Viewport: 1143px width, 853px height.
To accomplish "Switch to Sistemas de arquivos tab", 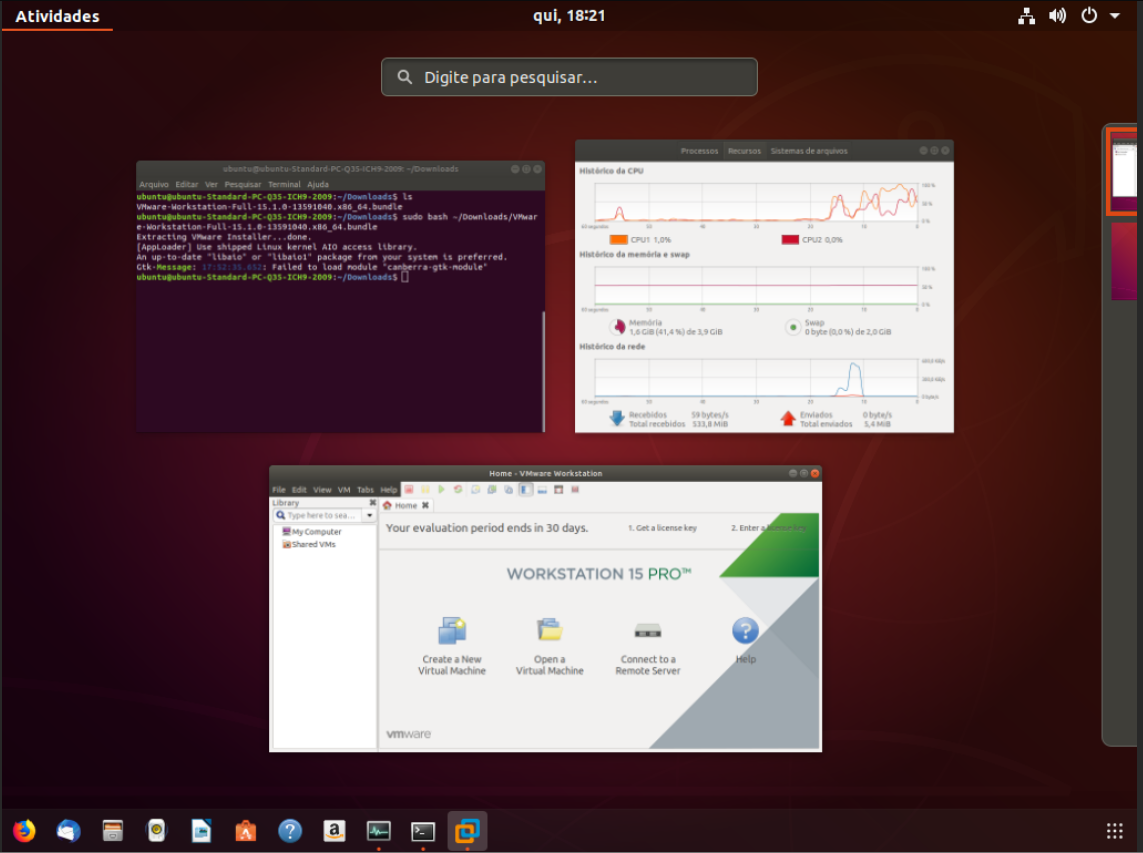I will pyautogui.click(x=808, y=151).
